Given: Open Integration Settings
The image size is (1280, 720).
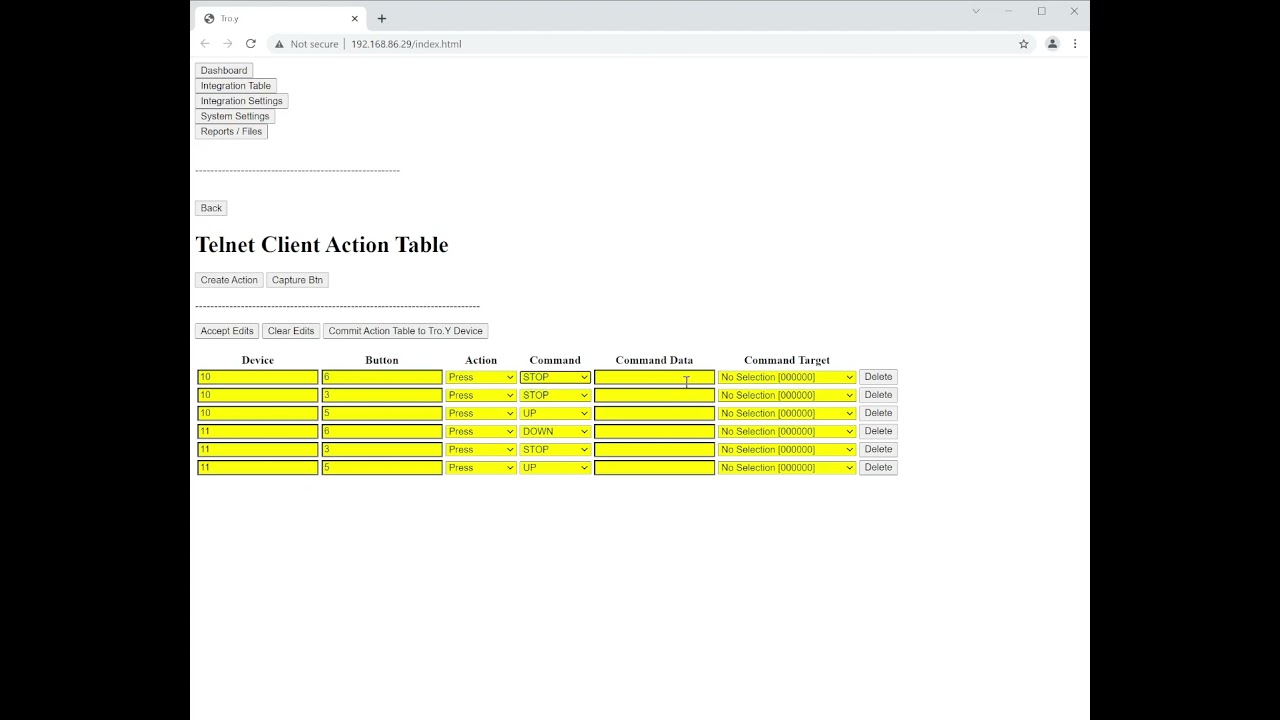Looking at the screenshot, I should 242,101.
